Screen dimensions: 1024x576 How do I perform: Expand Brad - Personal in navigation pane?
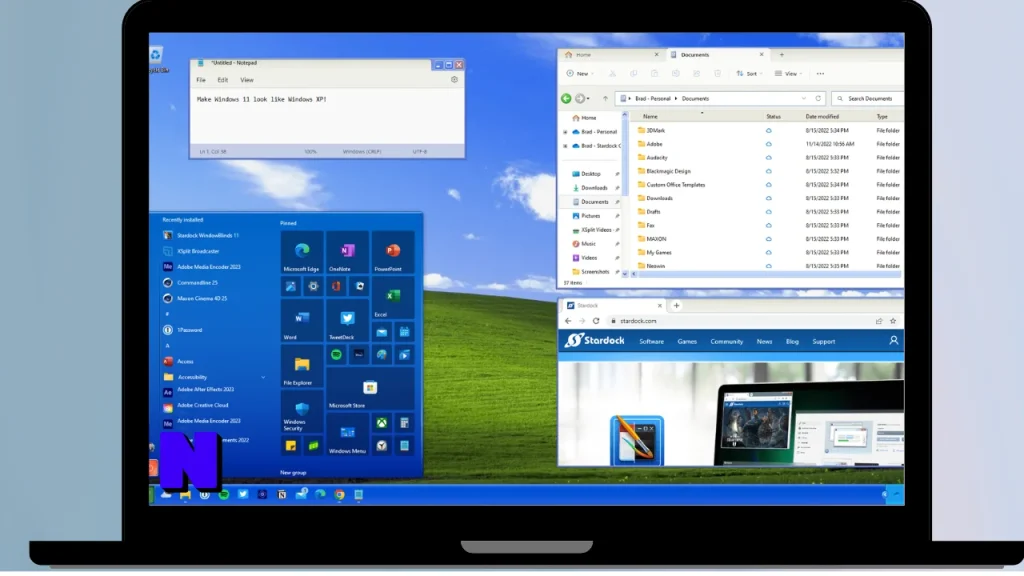click(x=566, y=132)
